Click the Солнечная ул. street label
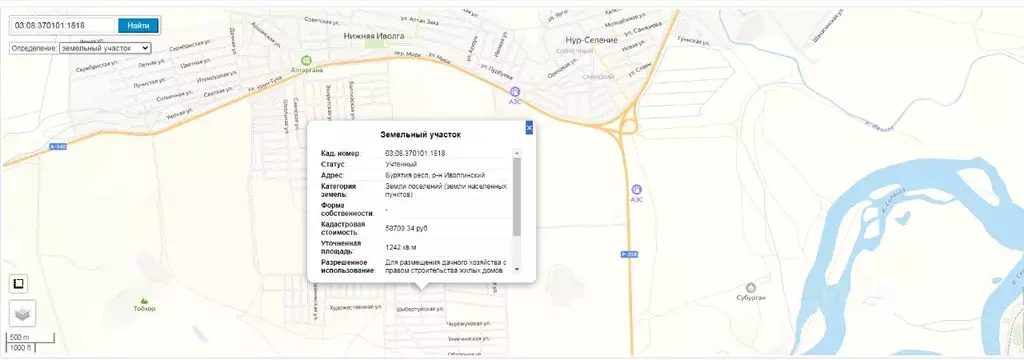Viewport: 1024px width, 360px height. click(174, 96)
